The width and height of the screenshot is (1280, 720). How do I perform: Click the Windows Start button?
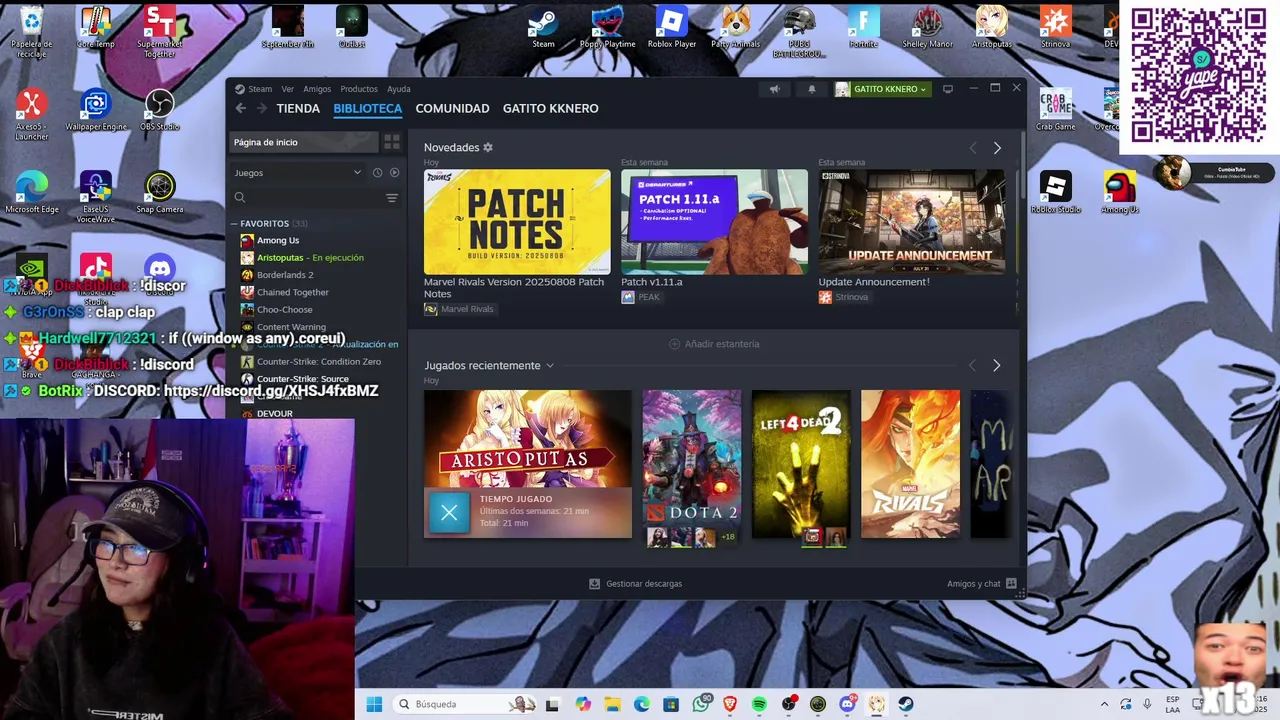[x=374, y=704]
